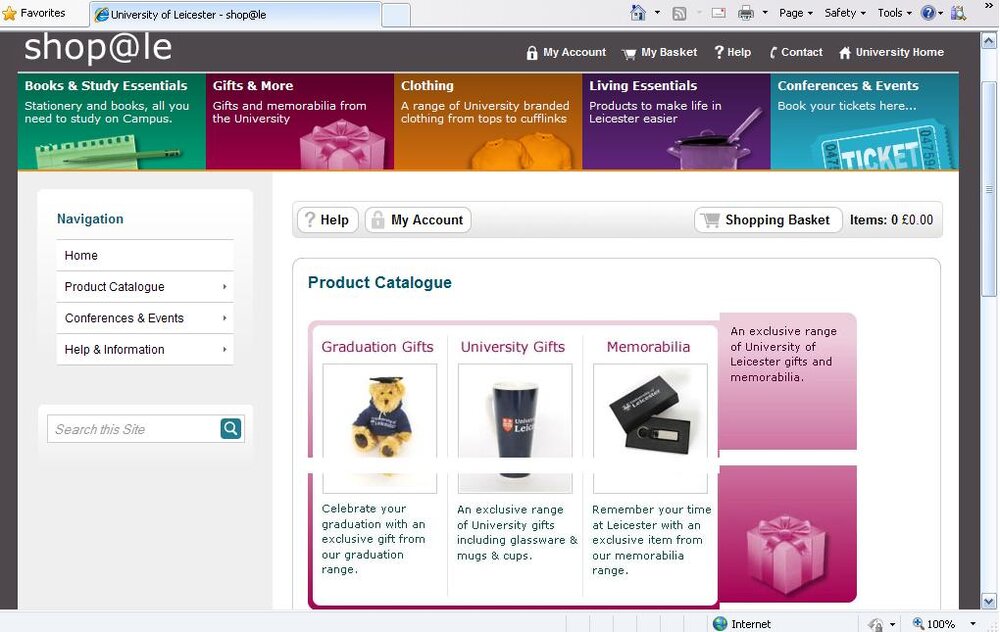The width and height of the screenshot is (1000, 632).
Task: Click the Print toolbar icon
Action: point(746,13)
